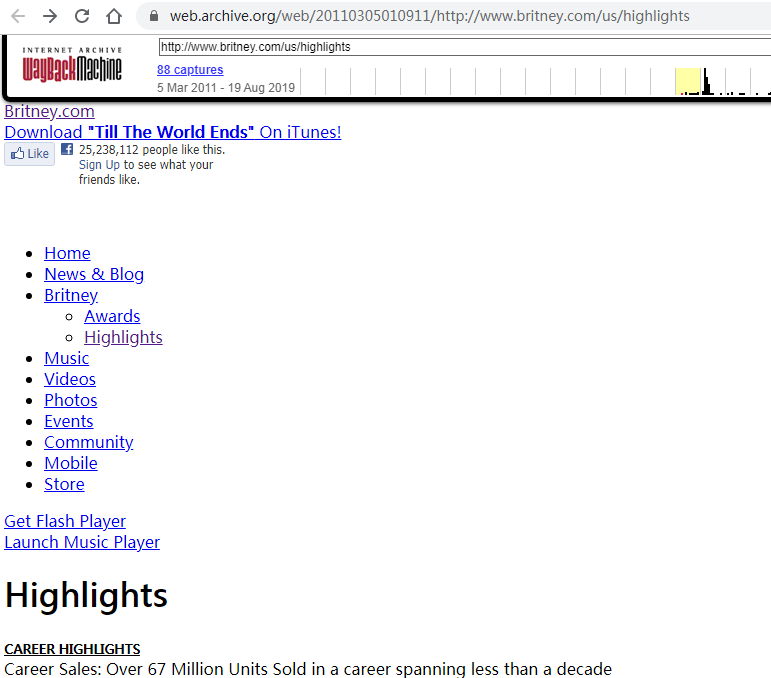Reload the page with refresh icon

[x=82, y=16]
